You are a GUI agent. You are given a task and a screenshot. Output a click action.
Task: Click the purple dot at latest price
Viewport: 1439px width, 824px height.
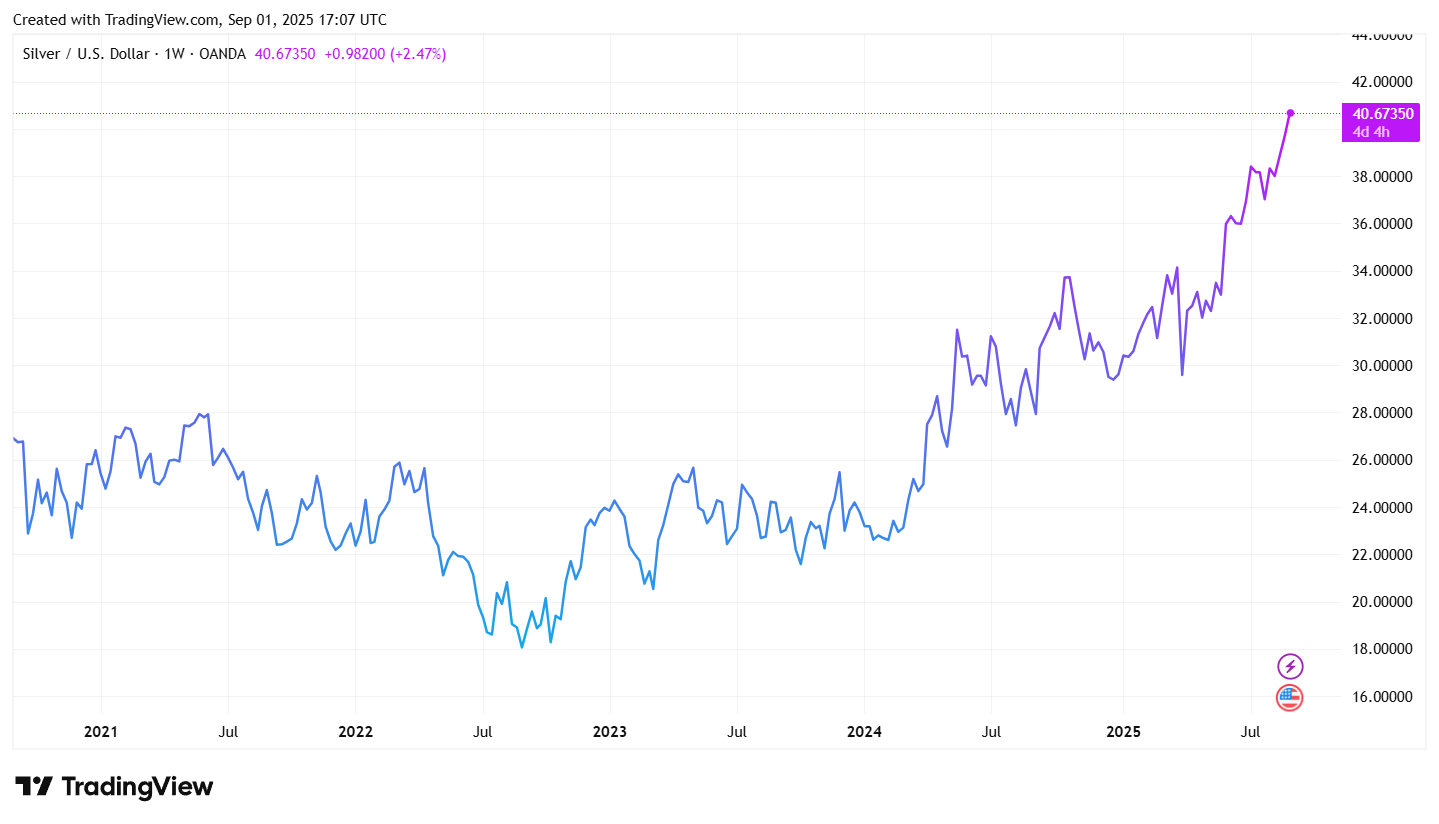tap(1290, 113)
